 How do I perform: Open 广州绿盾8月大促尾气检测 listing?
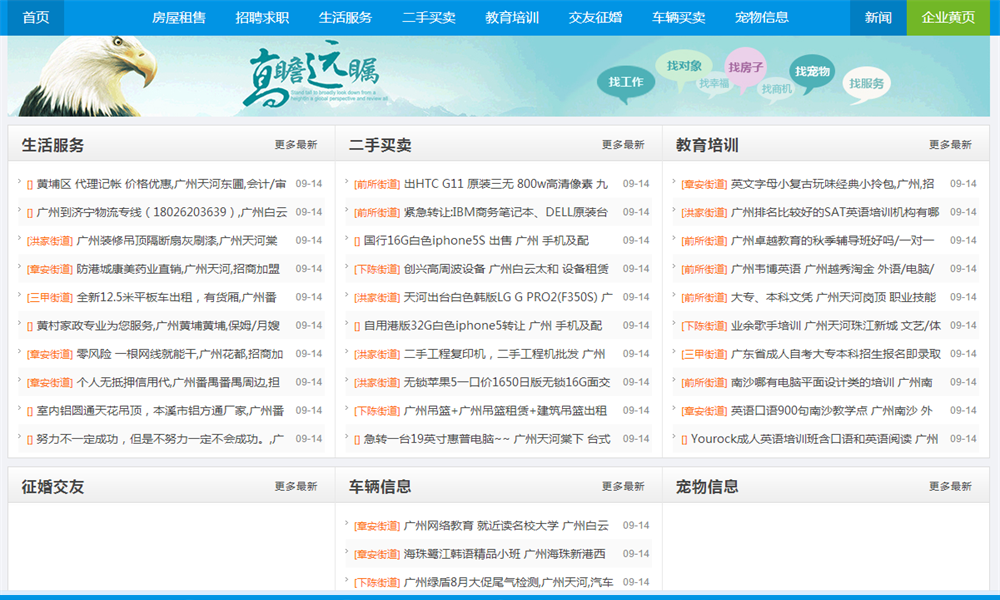(508, 582)
